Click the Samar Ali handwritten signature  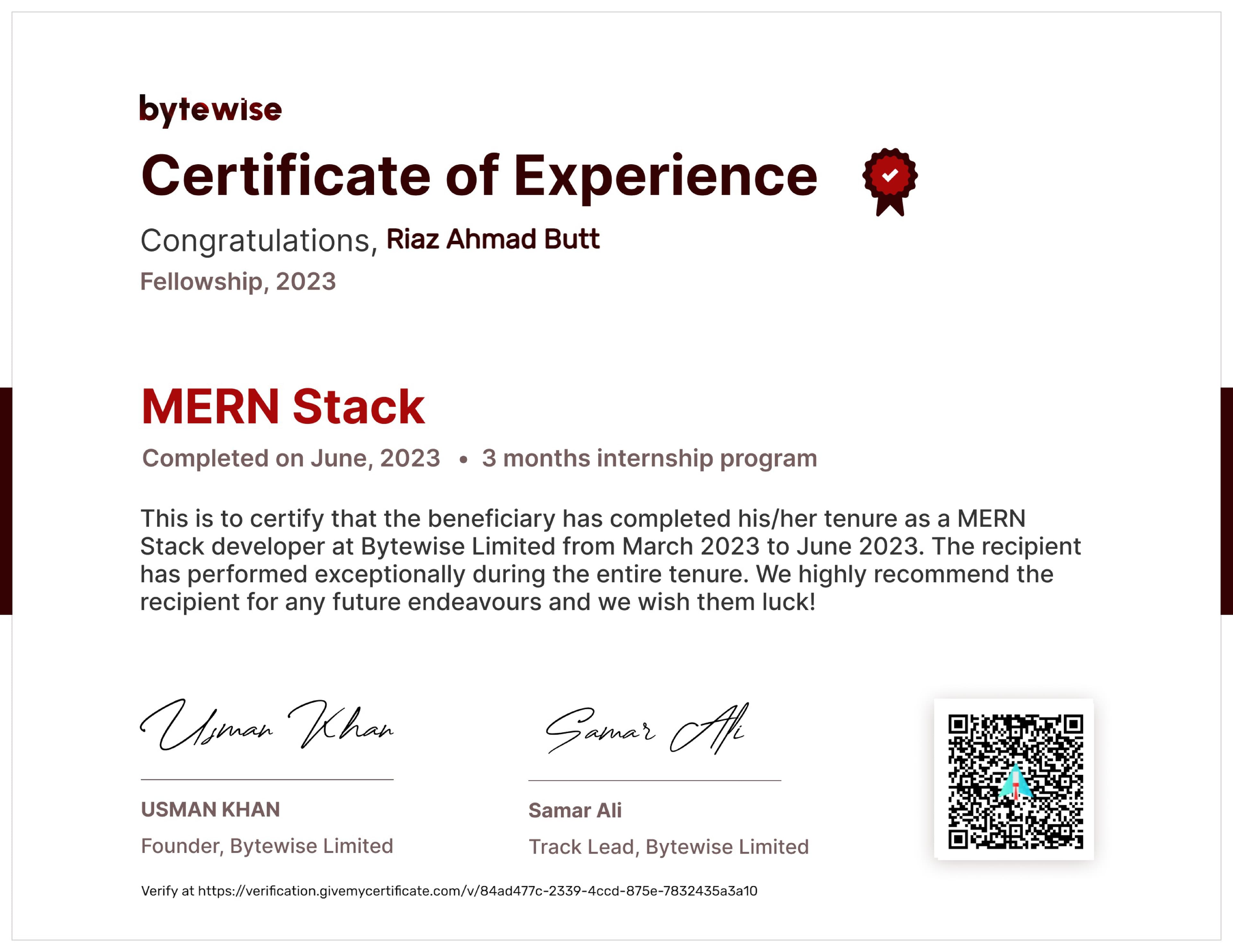pyautogui.click(x=647, y=729)
